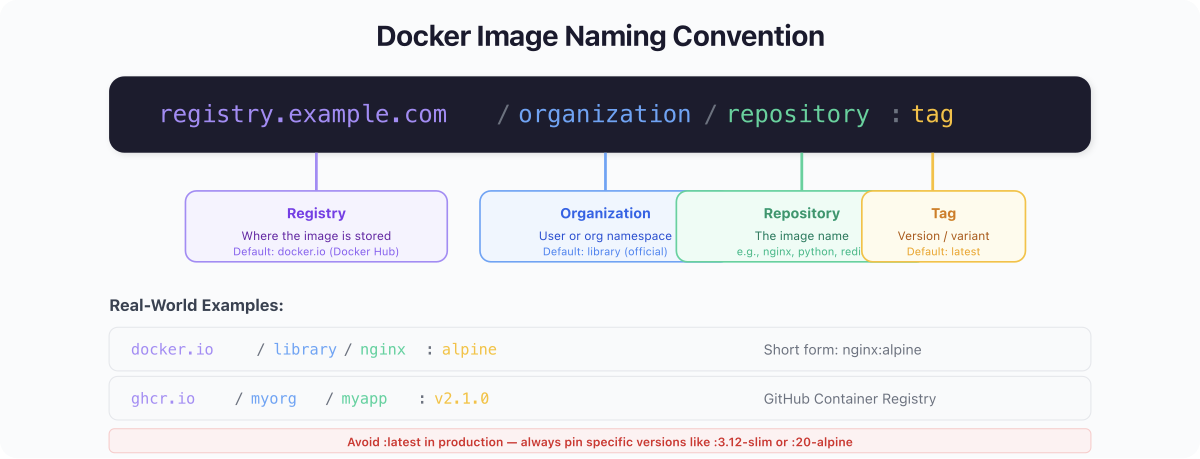Click 'library' in the first example row

pyautogui.click(x=305, y=349)
